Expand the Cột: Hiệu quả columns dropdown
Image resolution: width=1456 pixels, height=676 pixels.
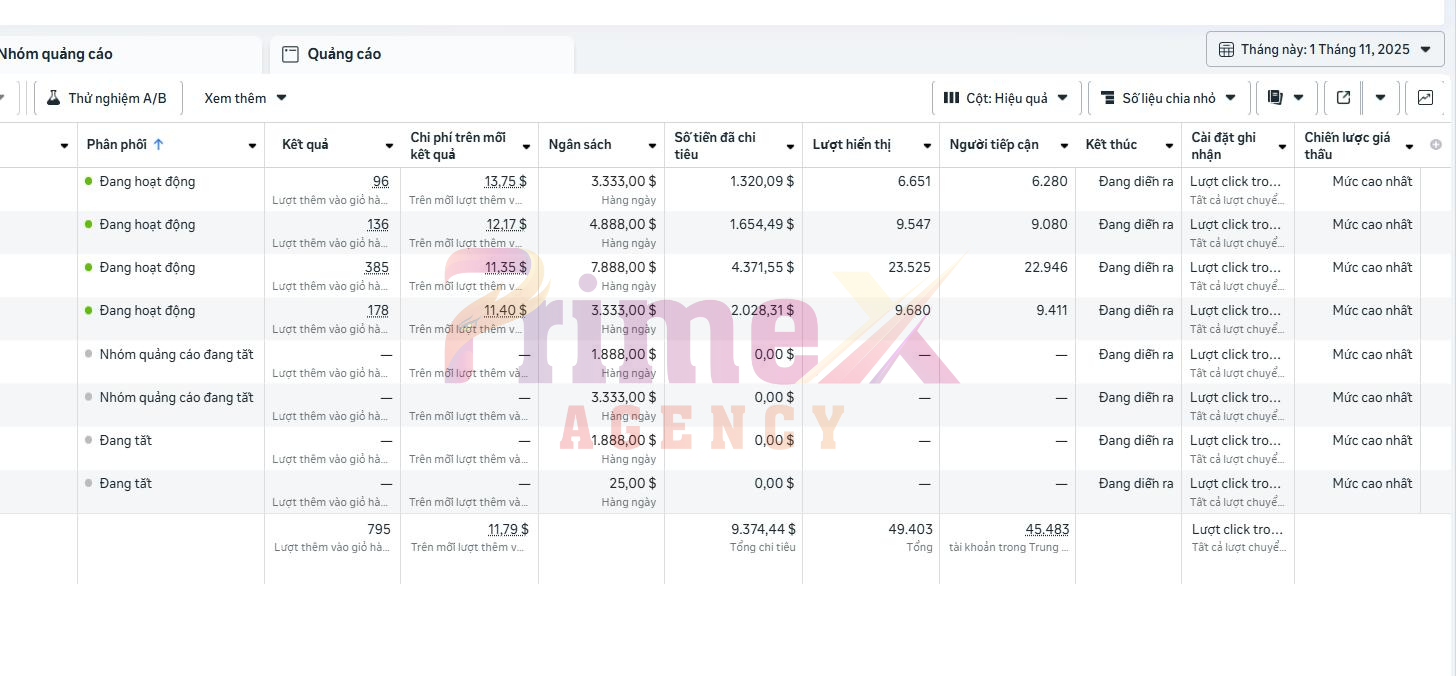tap(1006, 98)
